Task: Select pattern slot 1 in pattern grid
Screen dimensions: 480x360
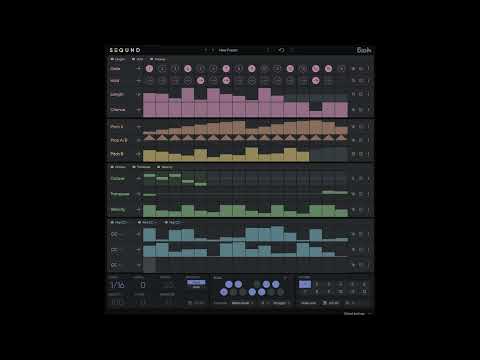Action: pos(305,284)
